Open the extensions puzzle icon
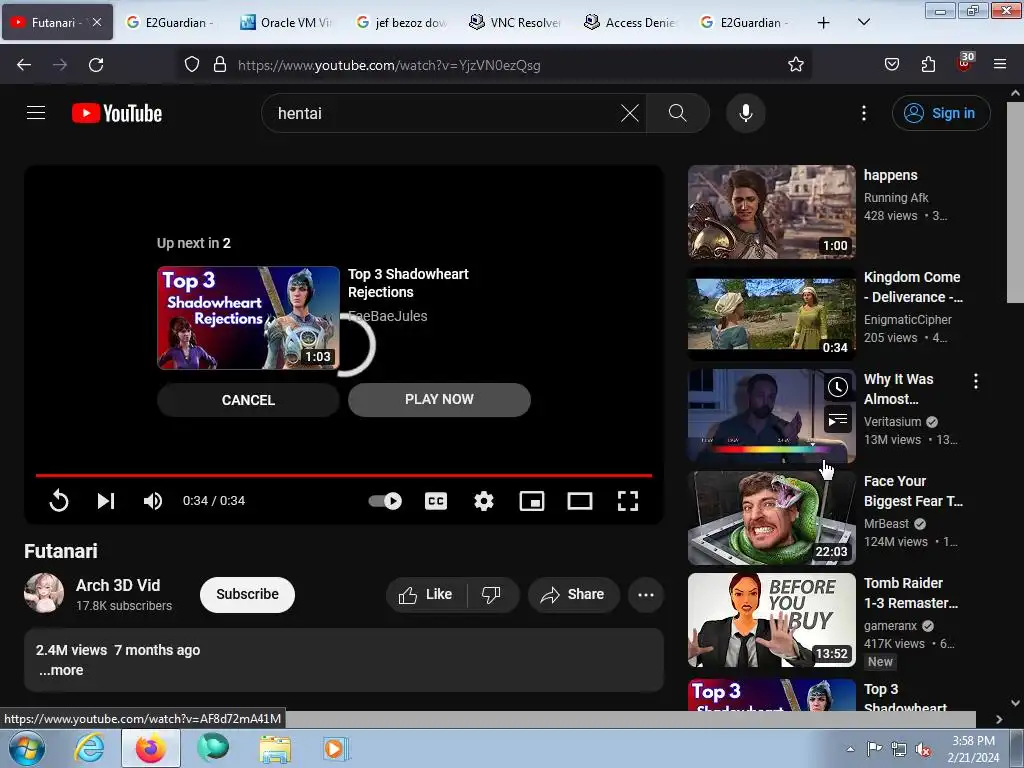 pos(928,65)
